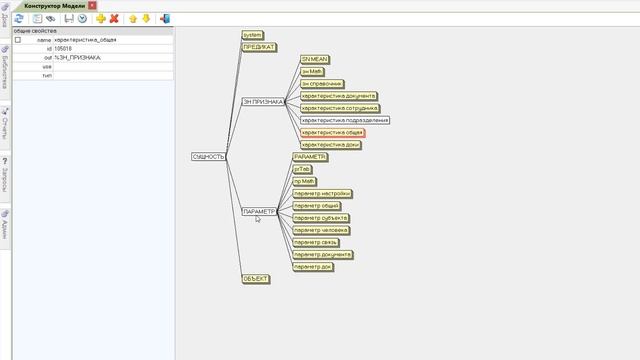
Task: Select the Конструктор Модели tab
Action: pos(55,6)
